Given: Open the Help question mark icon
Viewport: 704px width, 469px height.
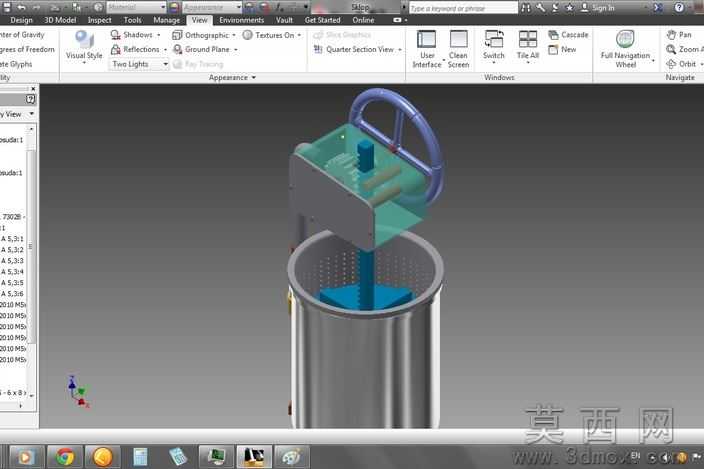Looking at the screenshot, I should [x=679, y=8].
